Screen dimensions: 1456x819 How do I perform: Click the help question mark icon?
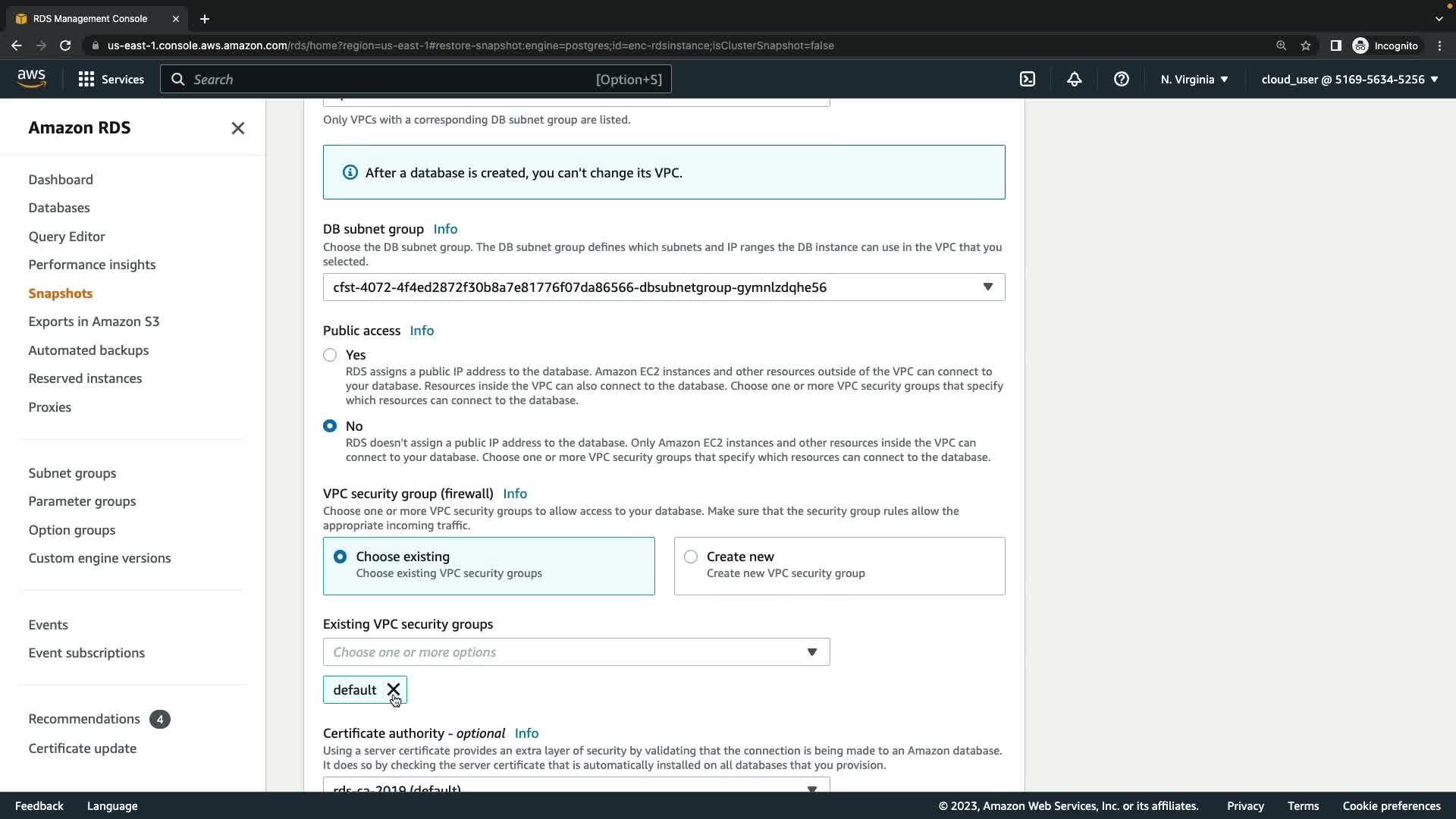(1121, 79)
